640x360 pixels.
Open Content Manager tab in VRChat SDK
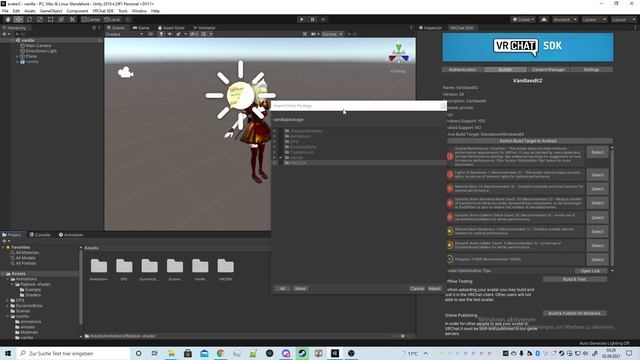548,69
